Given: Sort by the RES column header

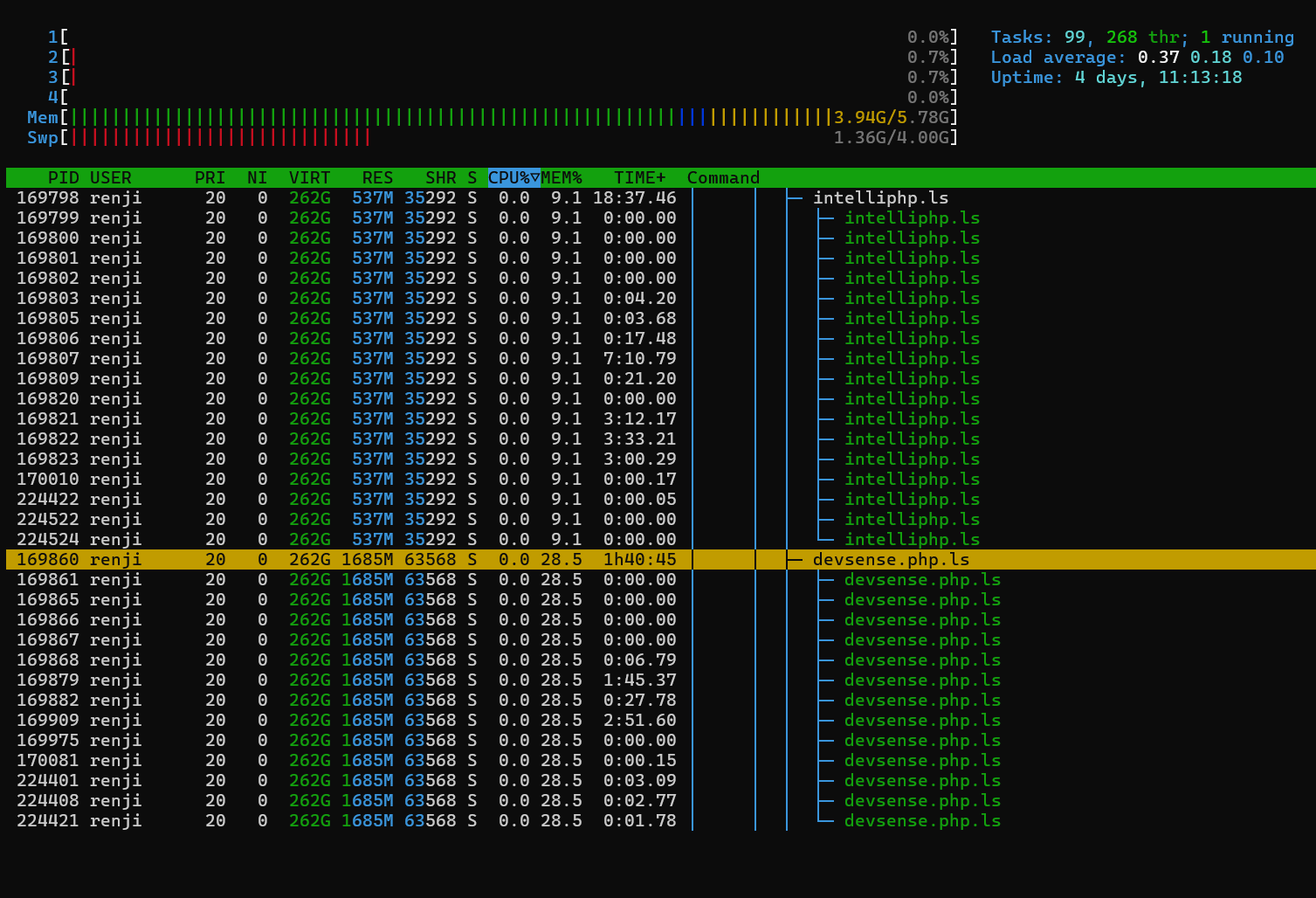Looking at the screenshot, I should tap(377, 178).
